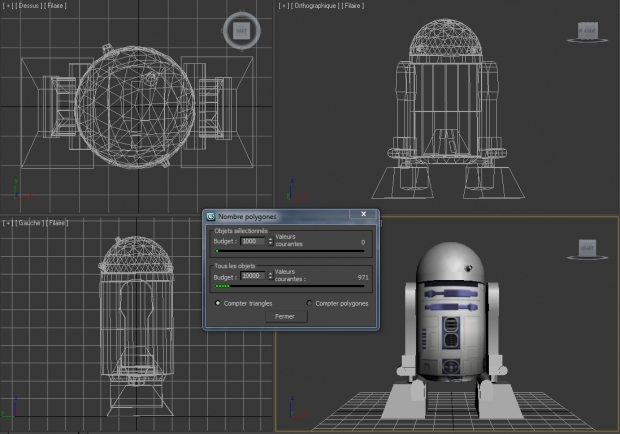Click the Tous les objets Budget field (10000)
The height and width of the screenshot is (434, 620).
253,276
